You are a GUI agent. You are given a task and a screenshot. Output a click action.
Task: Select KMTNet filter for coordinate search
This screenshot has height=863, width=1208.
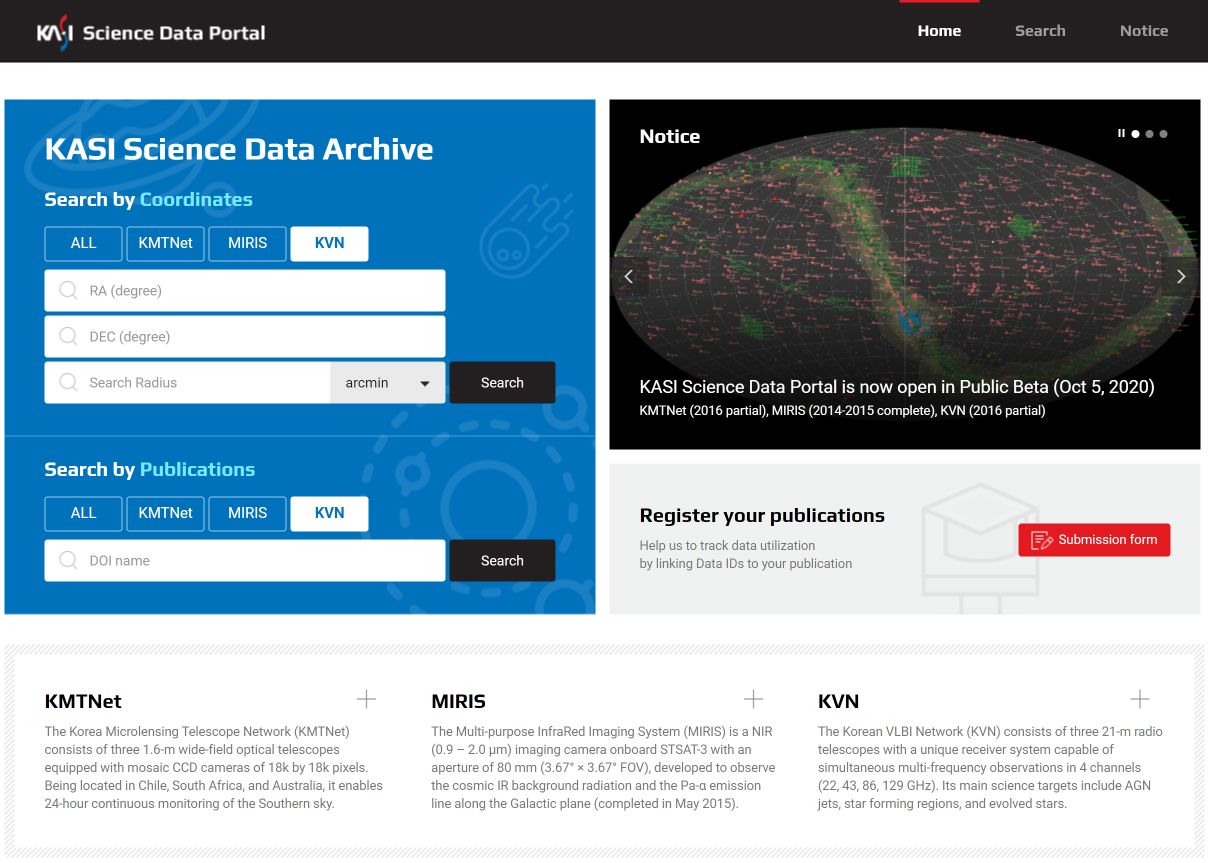coord(165,243)
